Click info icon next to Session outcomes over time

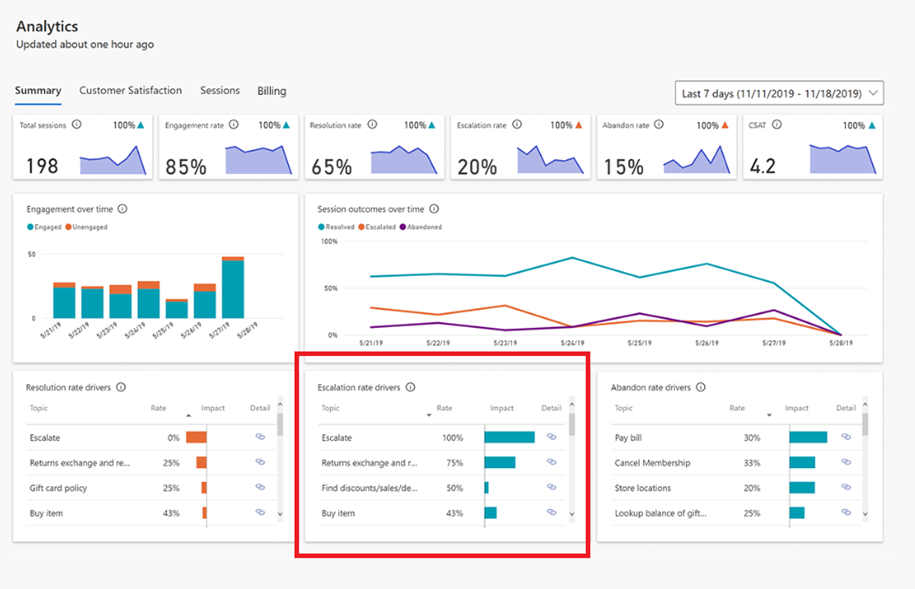[434, 209]
